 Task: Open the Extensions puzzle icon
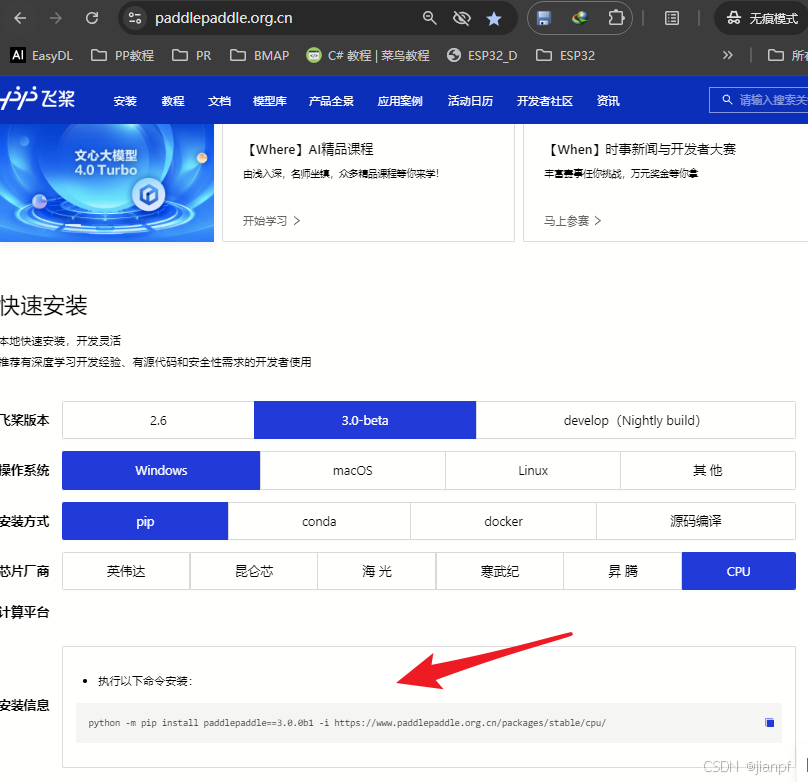tap(616, 19)
